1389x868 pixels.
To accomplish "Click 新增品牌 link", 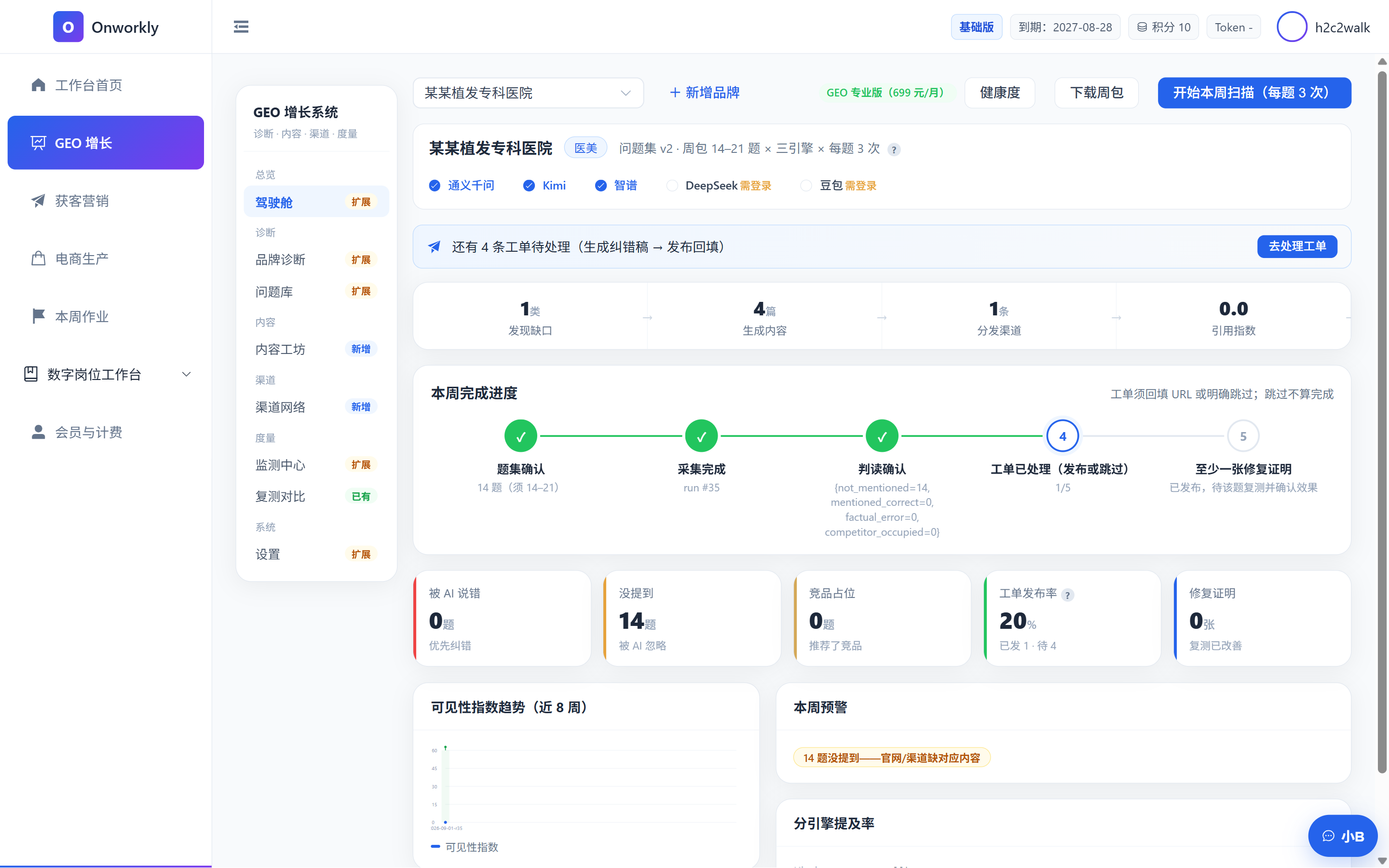I will [x=705, y=93].
